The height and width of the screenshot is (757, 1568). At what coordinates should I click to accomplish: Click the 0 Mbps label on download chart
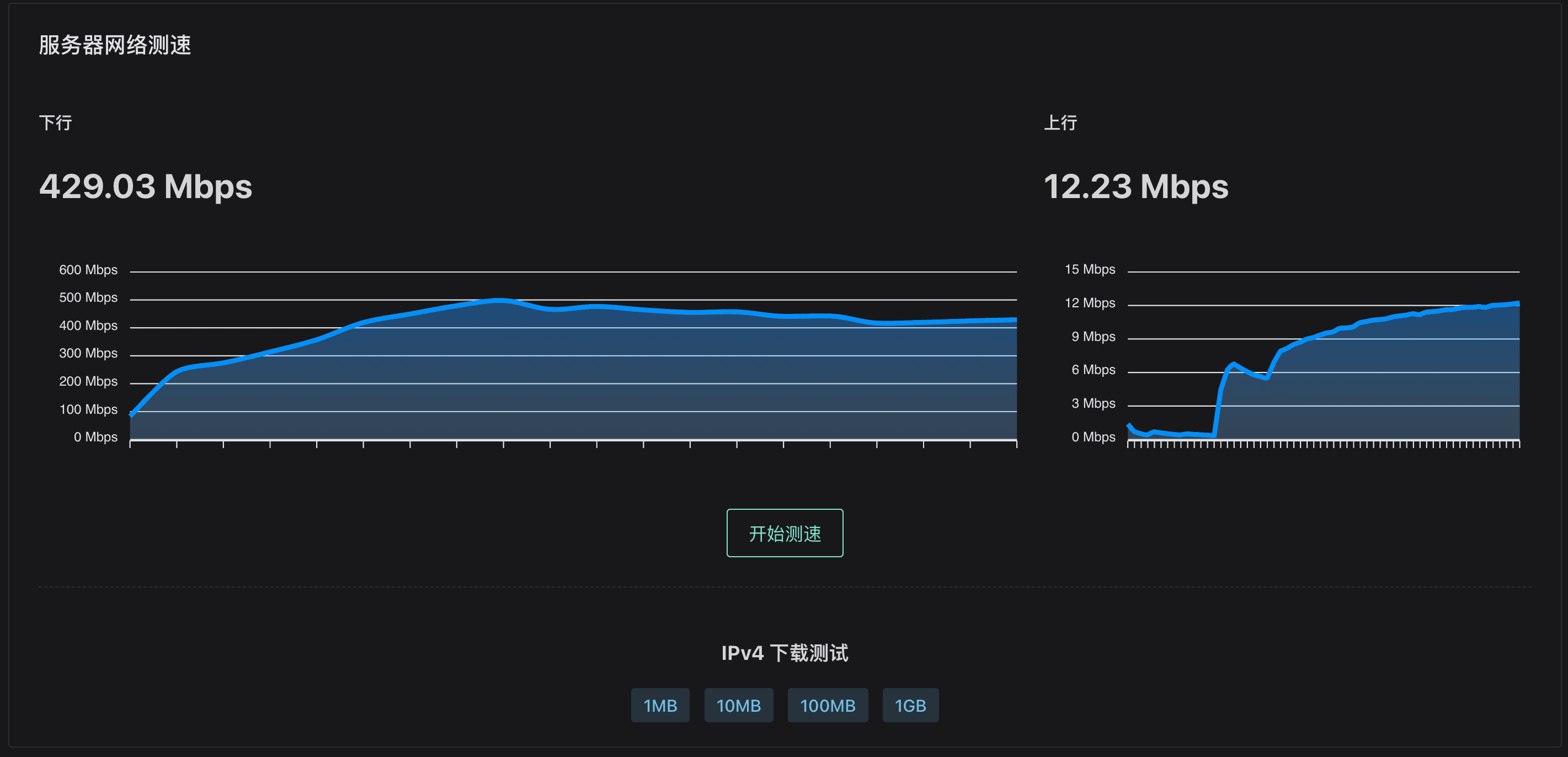point(95,437)
